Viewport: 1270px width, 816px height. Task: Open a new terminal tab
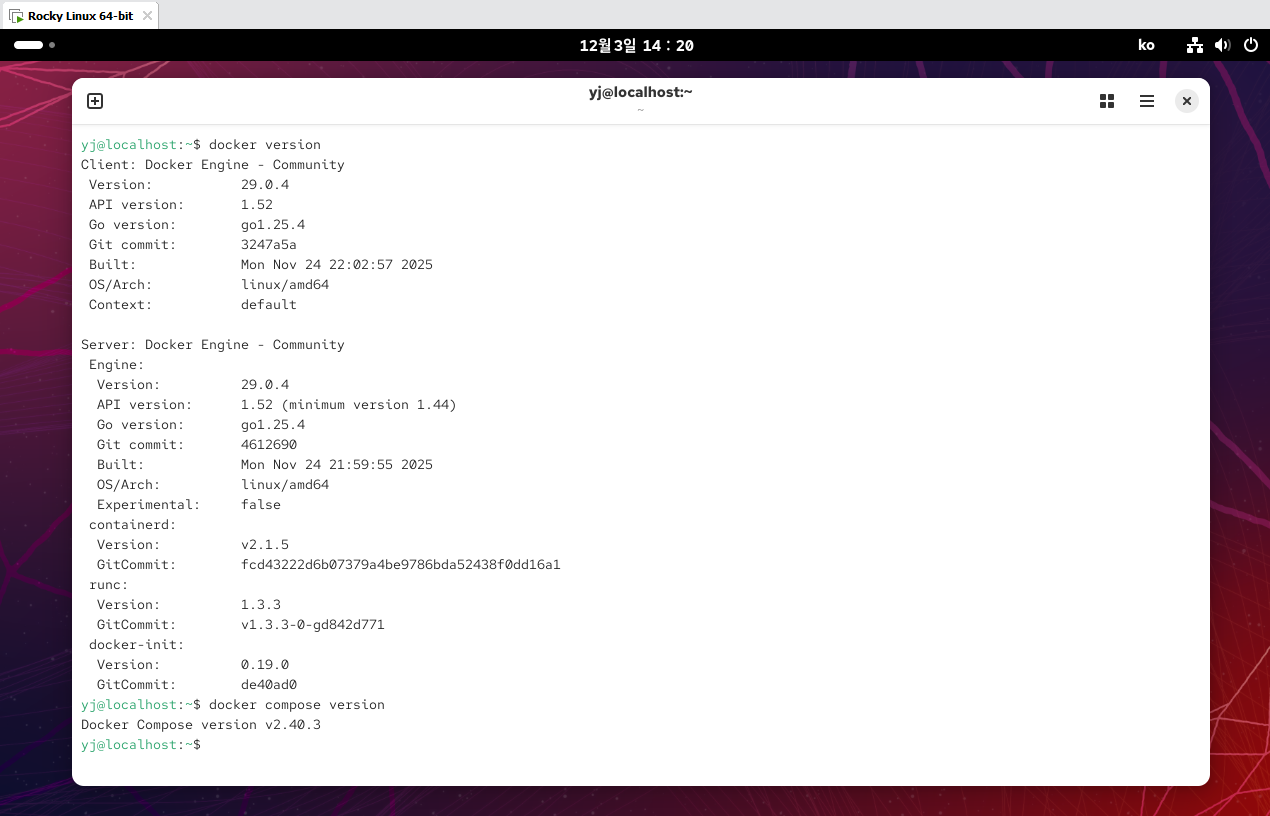(95, 101)
